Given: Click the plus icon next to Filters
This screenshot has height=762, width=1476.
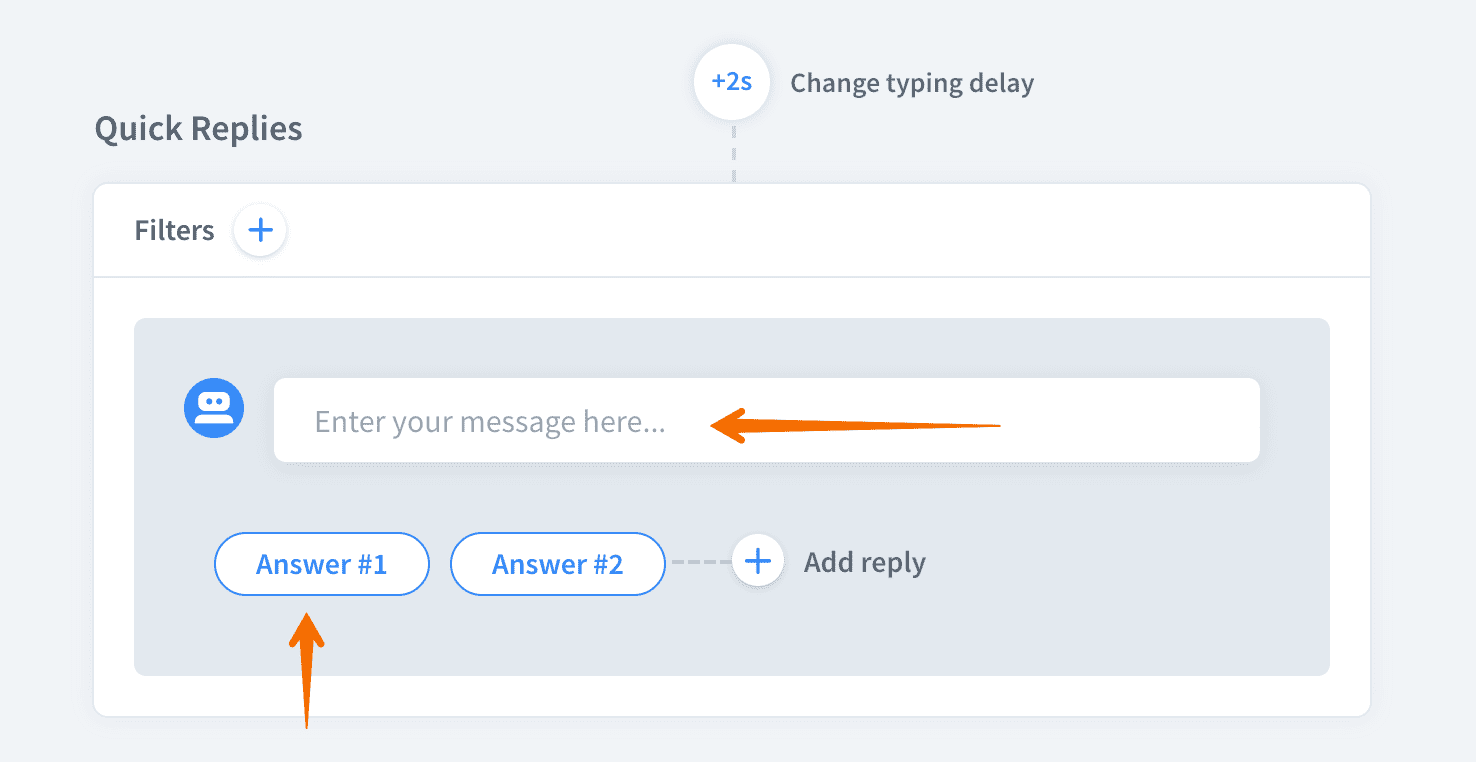Looking at the screenshot, I should [x=259, y=230].
